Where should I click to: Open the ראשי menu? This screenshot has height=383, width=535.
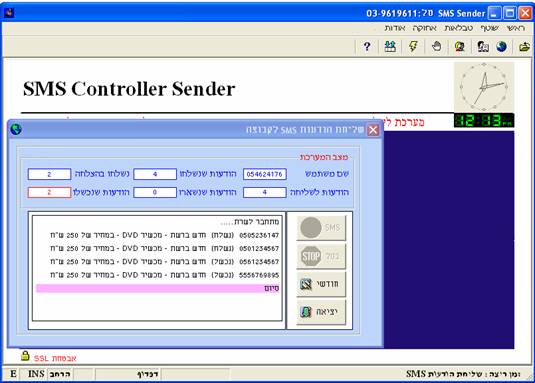[x=516, y=28]
